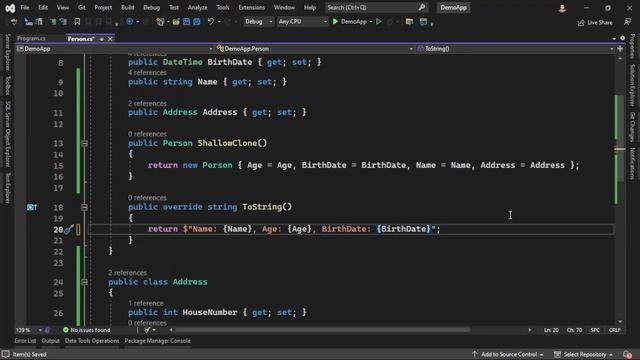Viewport: 640px width, 360px height.
Task: Collapse the Address class outline
Action: coord(84,282)
